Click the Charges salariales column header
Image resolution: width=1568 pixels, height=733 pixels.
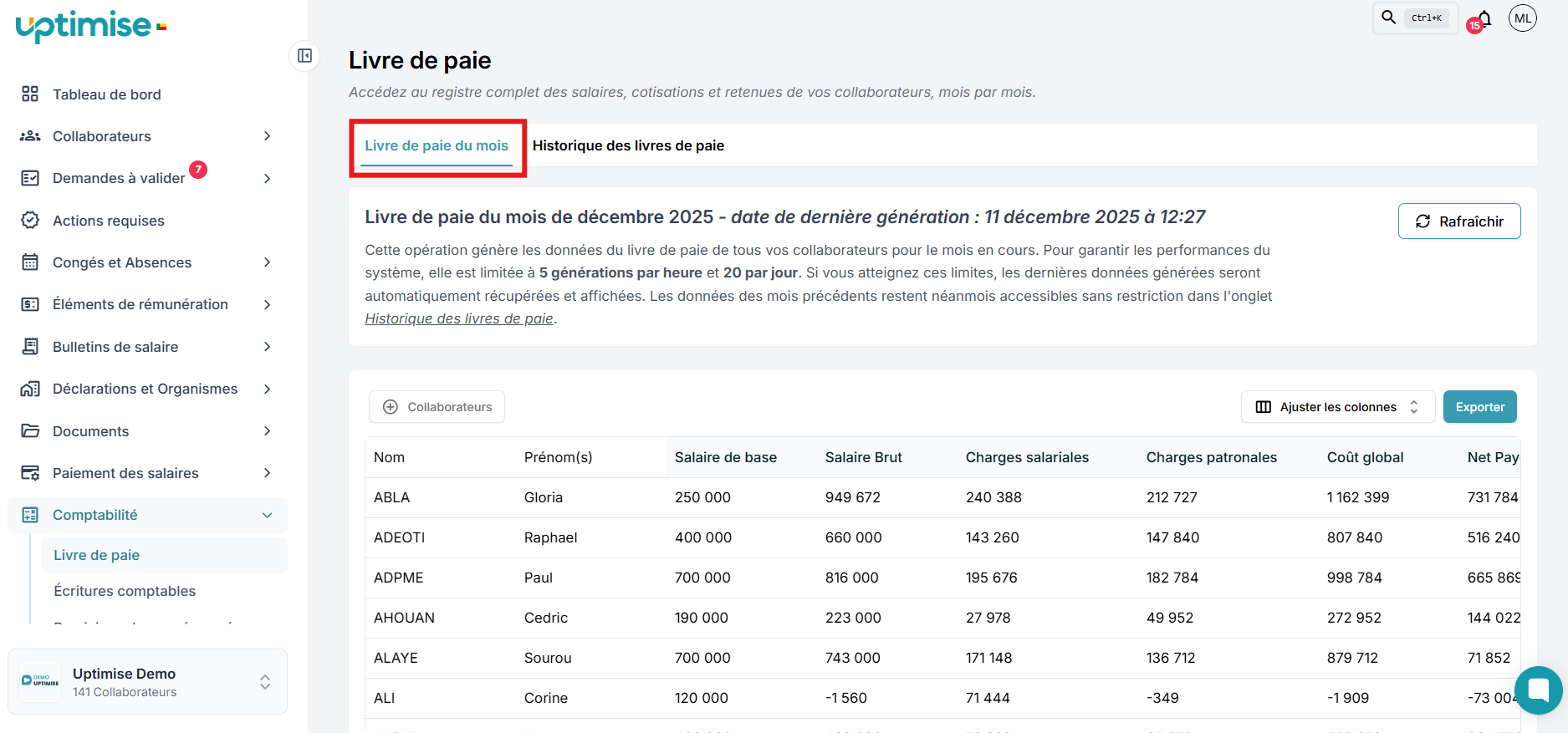[1027, 457]
